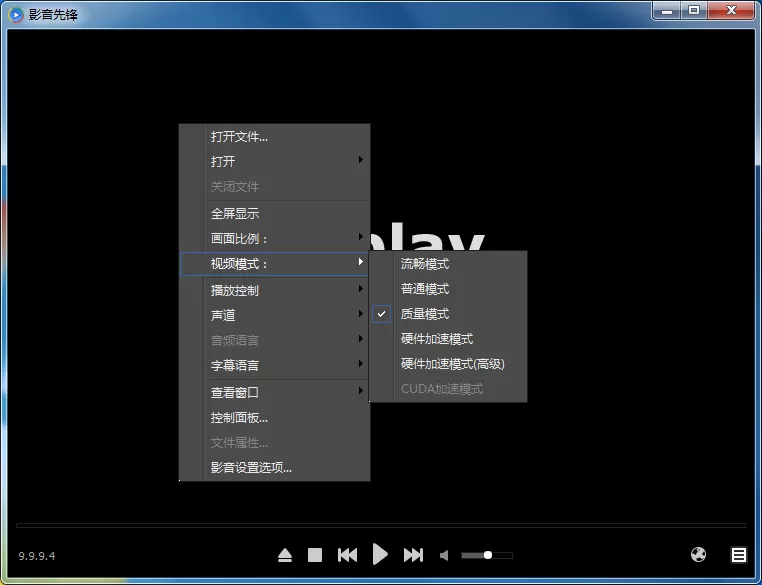Expand the 字幕语言 submenu
This screenshot has width=762, height=585.
point(275,365)
